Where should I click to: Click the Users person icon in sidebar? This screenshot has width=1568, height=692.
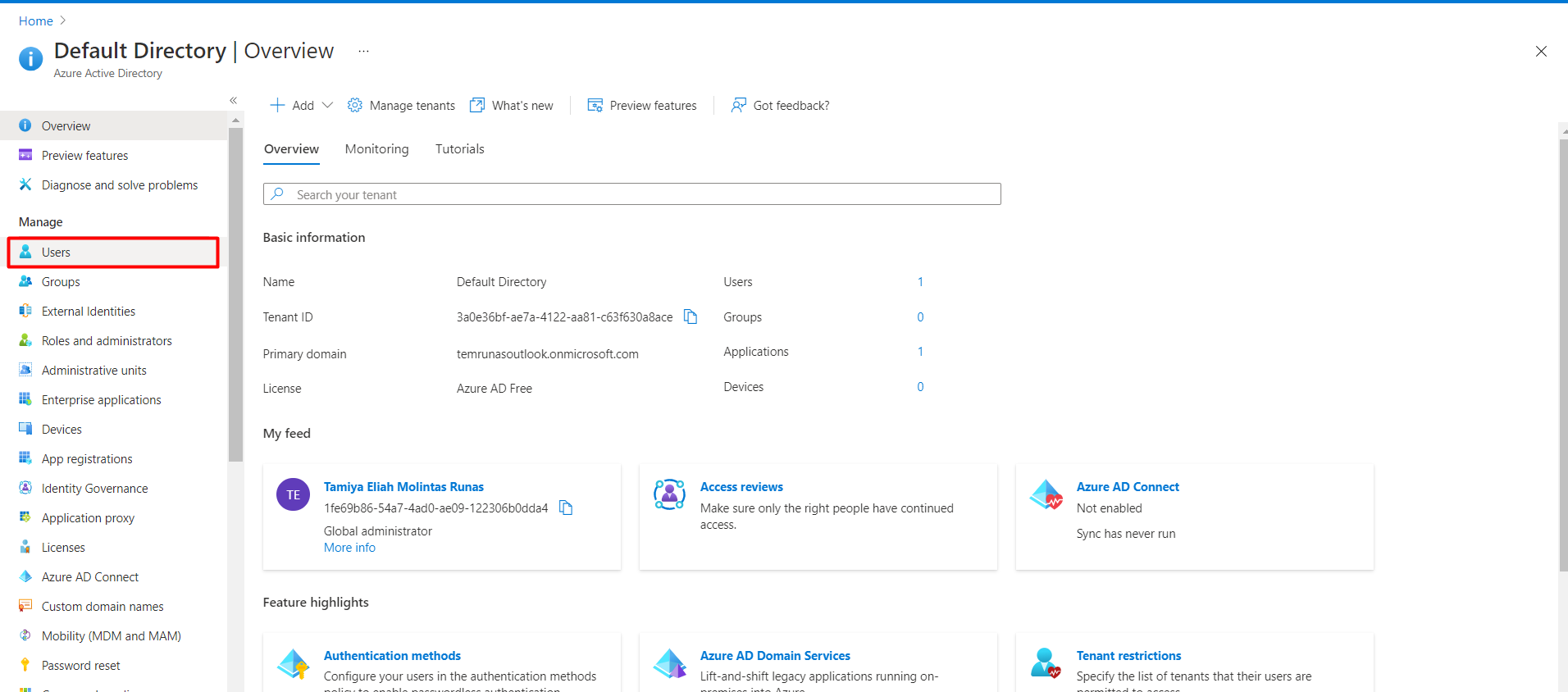[25, 252]
